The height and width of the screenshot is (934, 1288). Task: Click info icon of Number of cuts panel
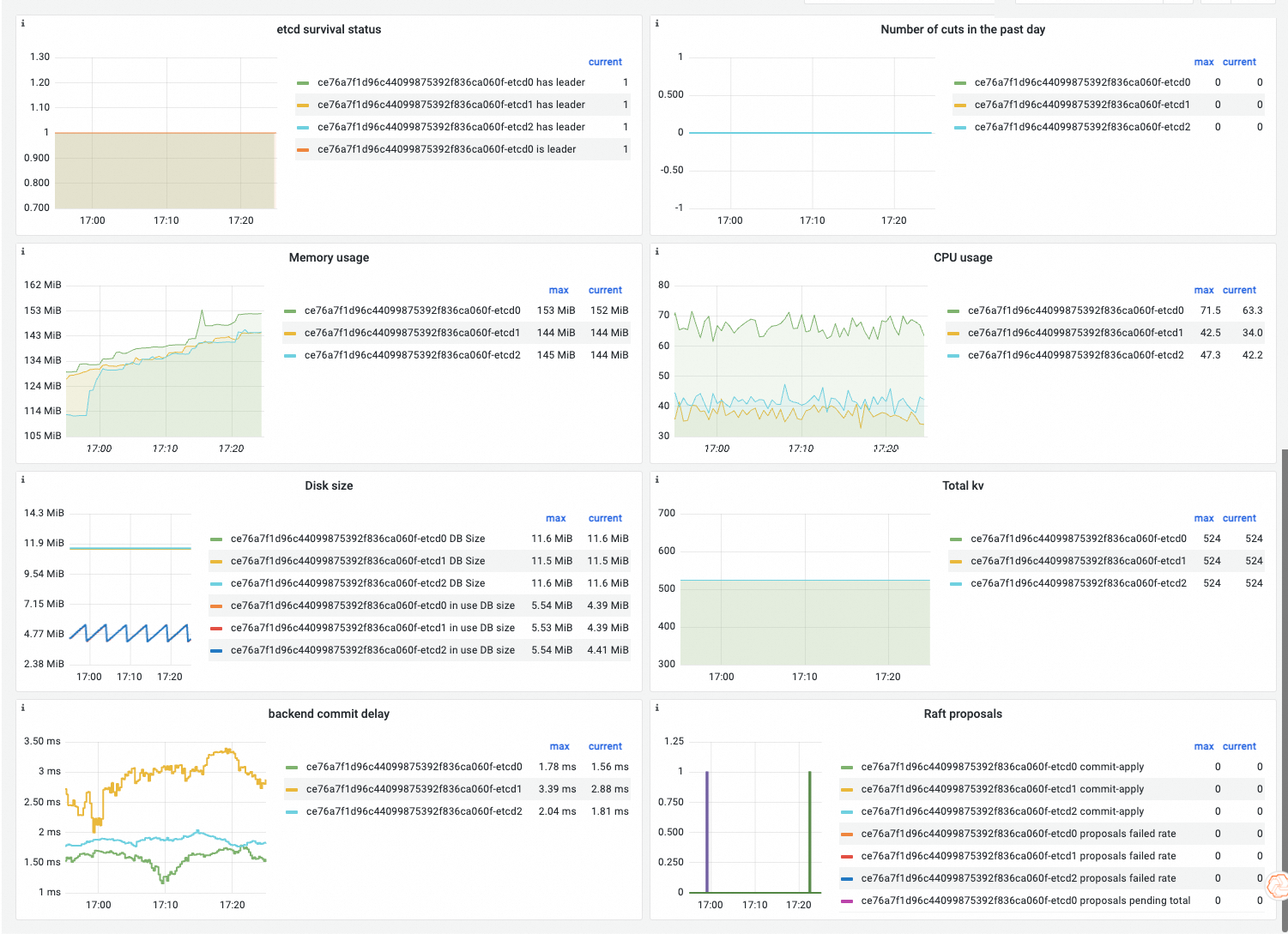tap(656, 23)
